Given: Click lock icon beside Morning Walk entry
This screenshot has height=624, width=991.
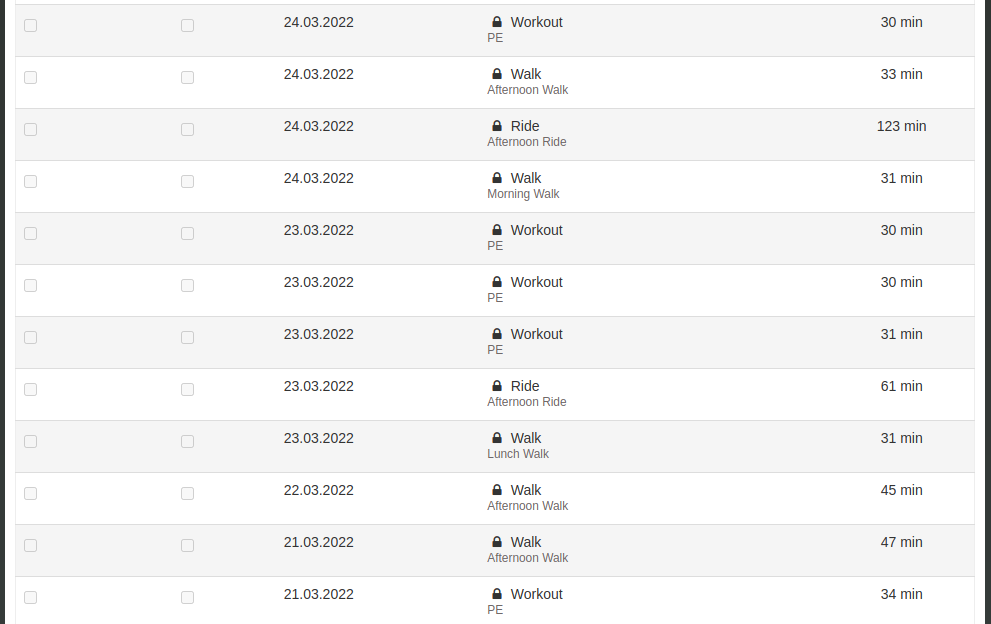Looking at the screenshot, I should (497, 178).
